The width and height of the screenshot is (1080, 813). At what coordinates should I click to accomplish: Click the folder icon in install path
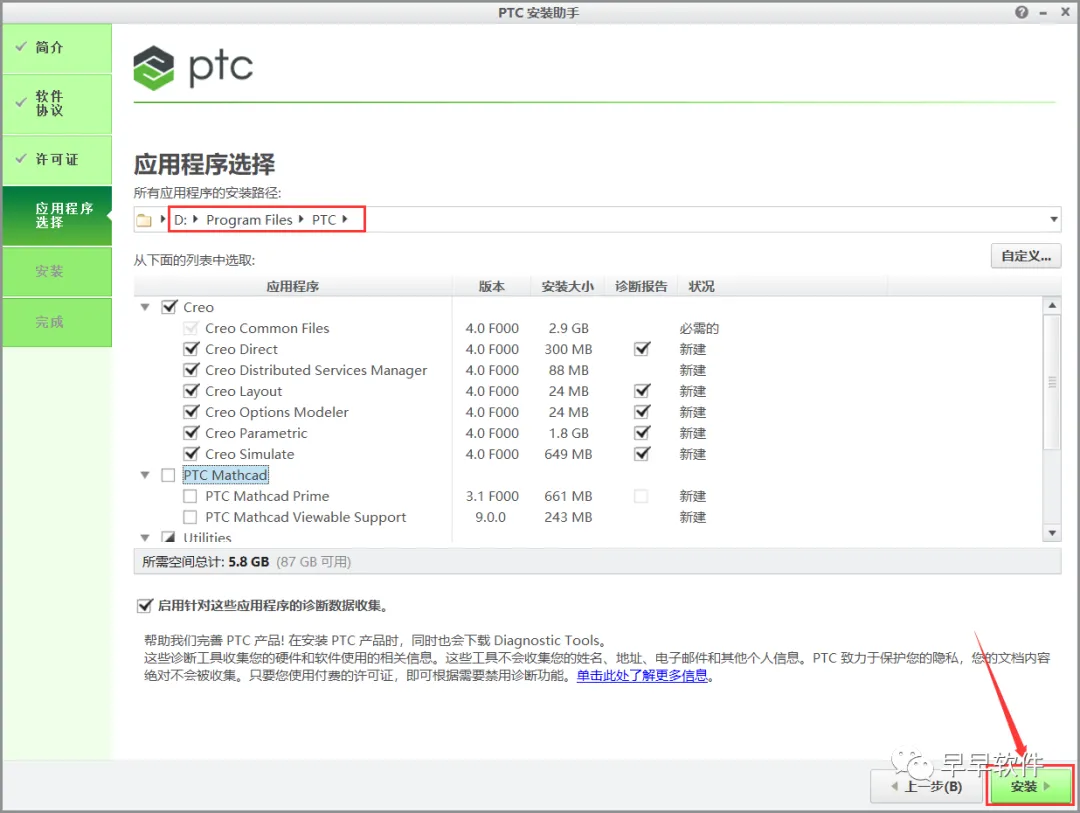click(144, 220)
